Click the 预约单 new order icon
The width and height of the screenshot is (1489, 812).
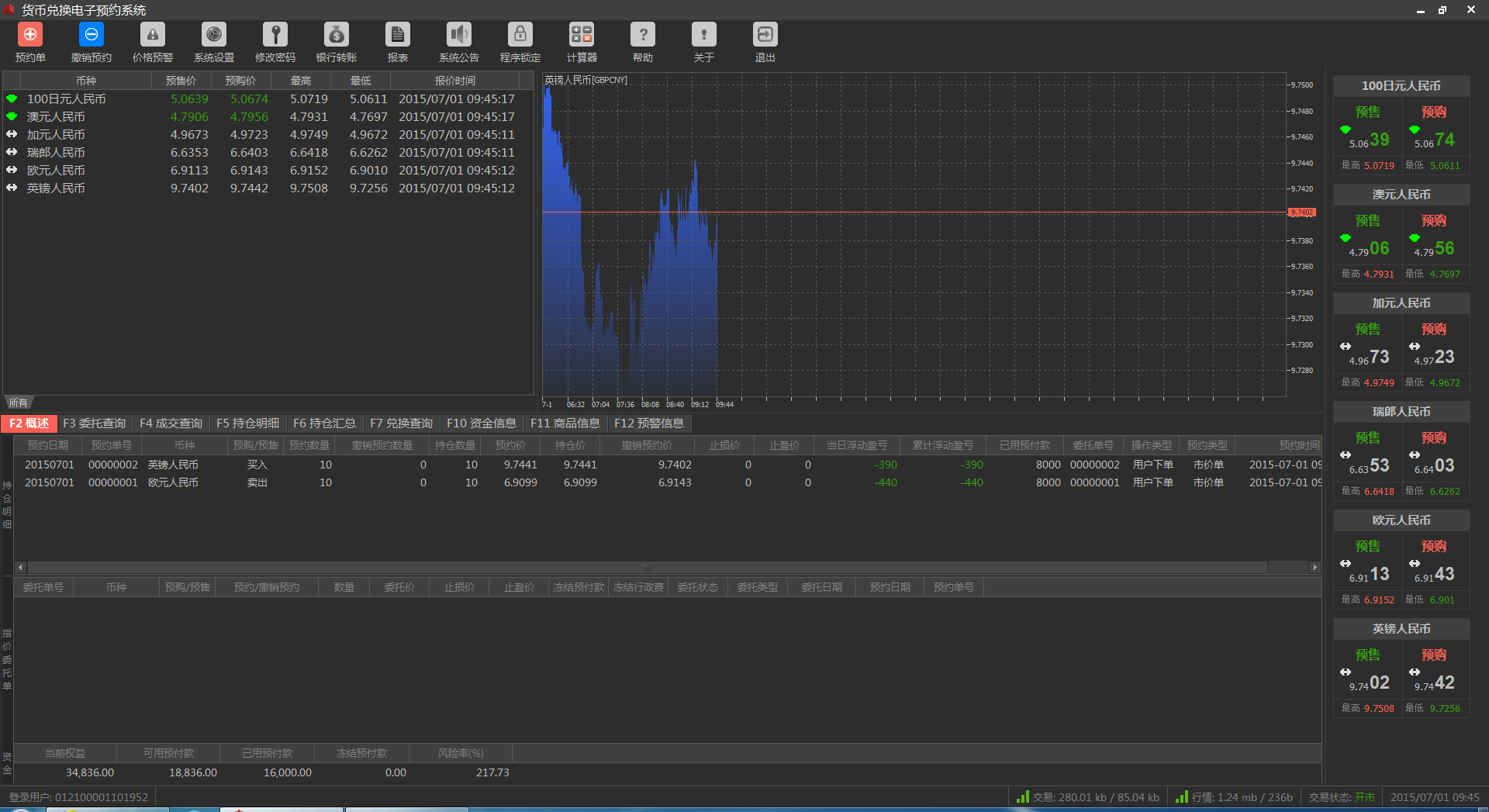[30, 36]
